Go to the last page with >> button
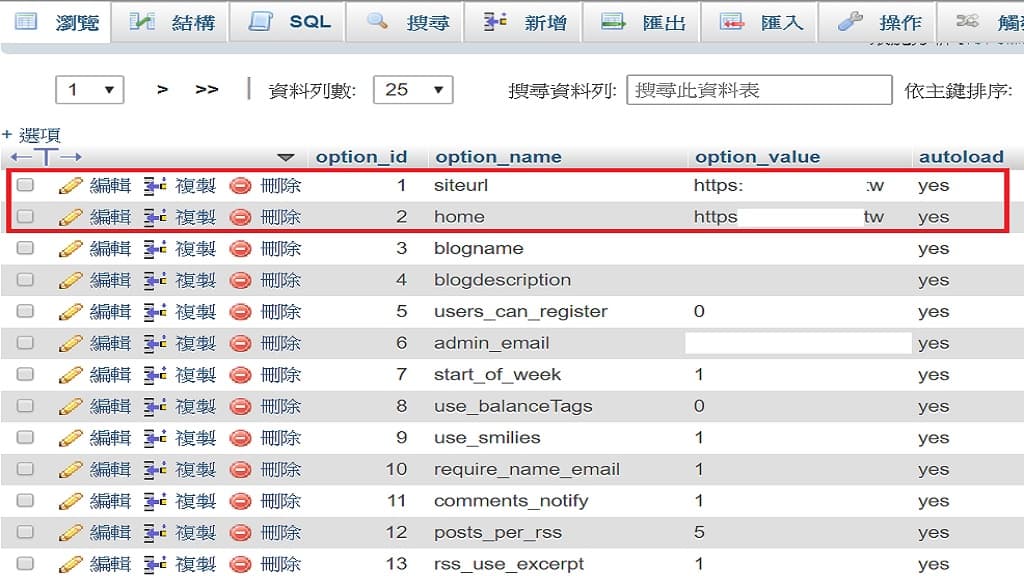This screenshot has width=1024, height=576. pos(206,90)
